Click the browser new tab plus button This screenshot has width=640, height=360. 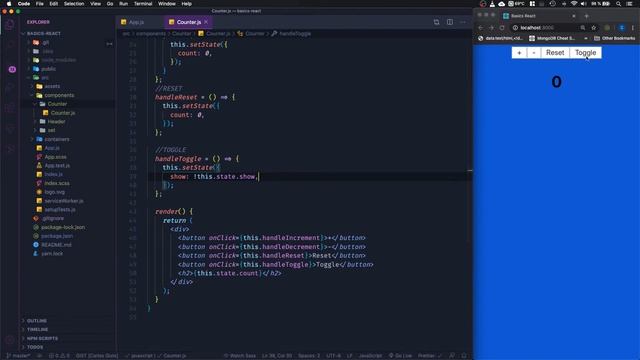[587, 16]
